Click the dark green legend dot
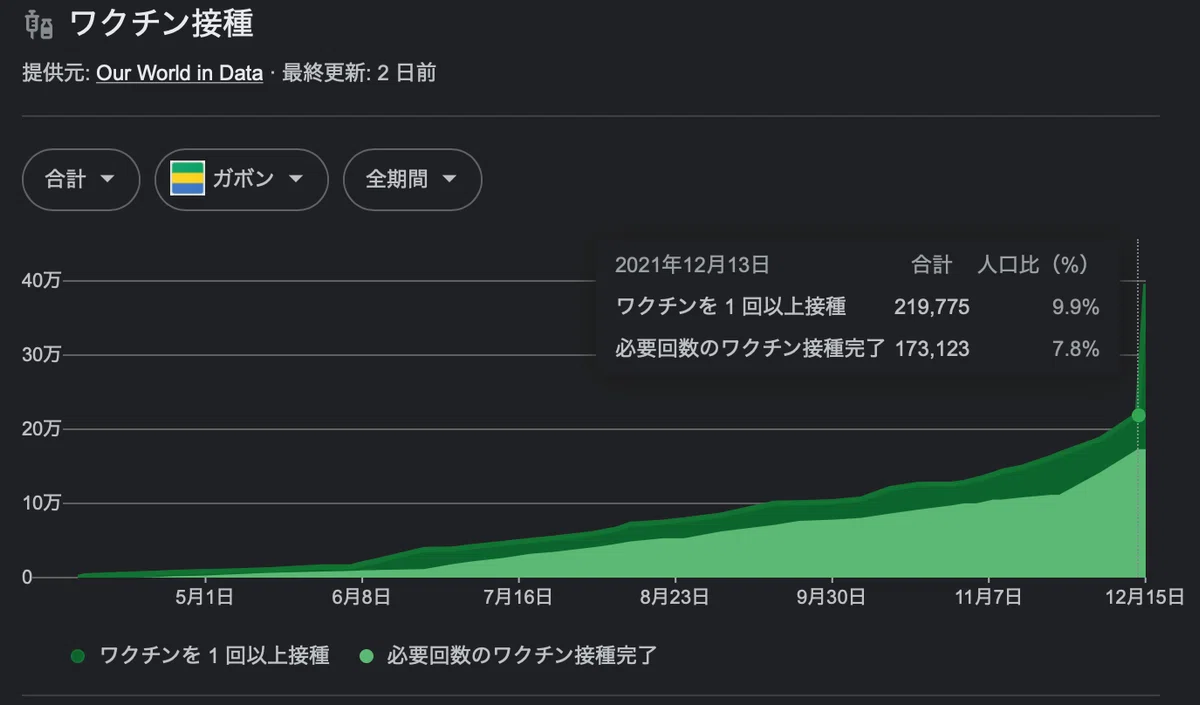This screenshot has height=705, width=1200. [77, 657]
